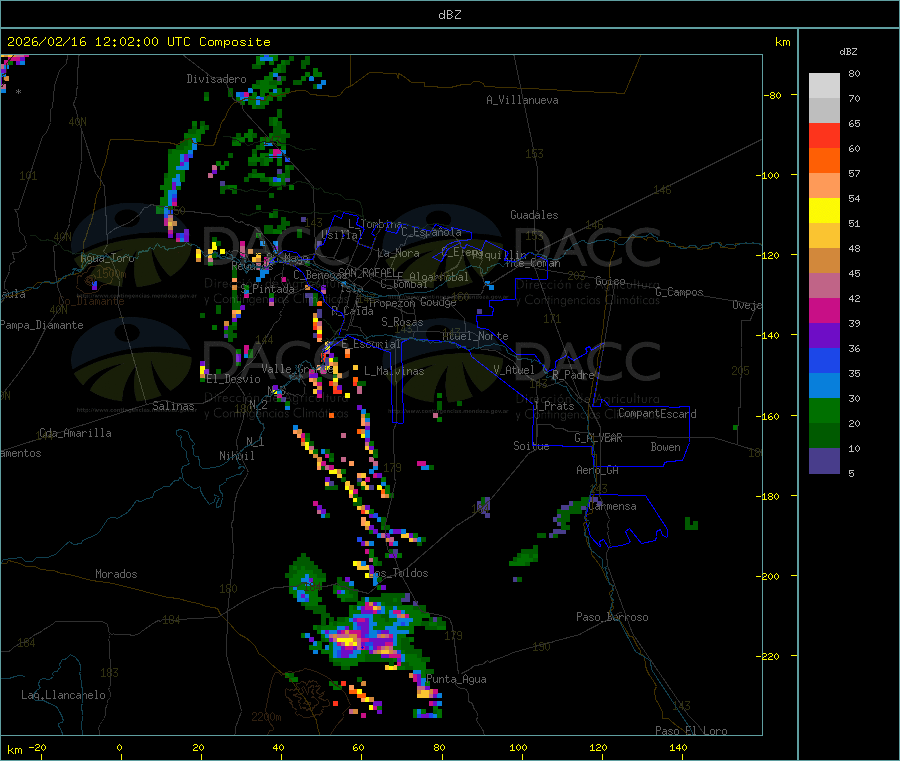Click the Atuel_Norte place label

pyautogui.click(x=475, y=336)
